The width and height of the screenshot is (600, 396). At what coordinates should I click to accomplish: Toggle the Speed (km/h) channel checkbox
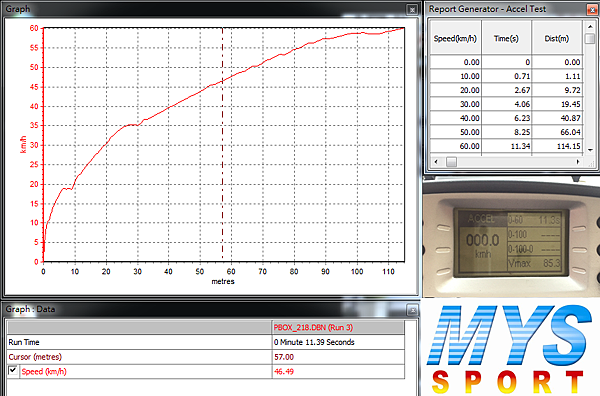(x=13, y=371)
